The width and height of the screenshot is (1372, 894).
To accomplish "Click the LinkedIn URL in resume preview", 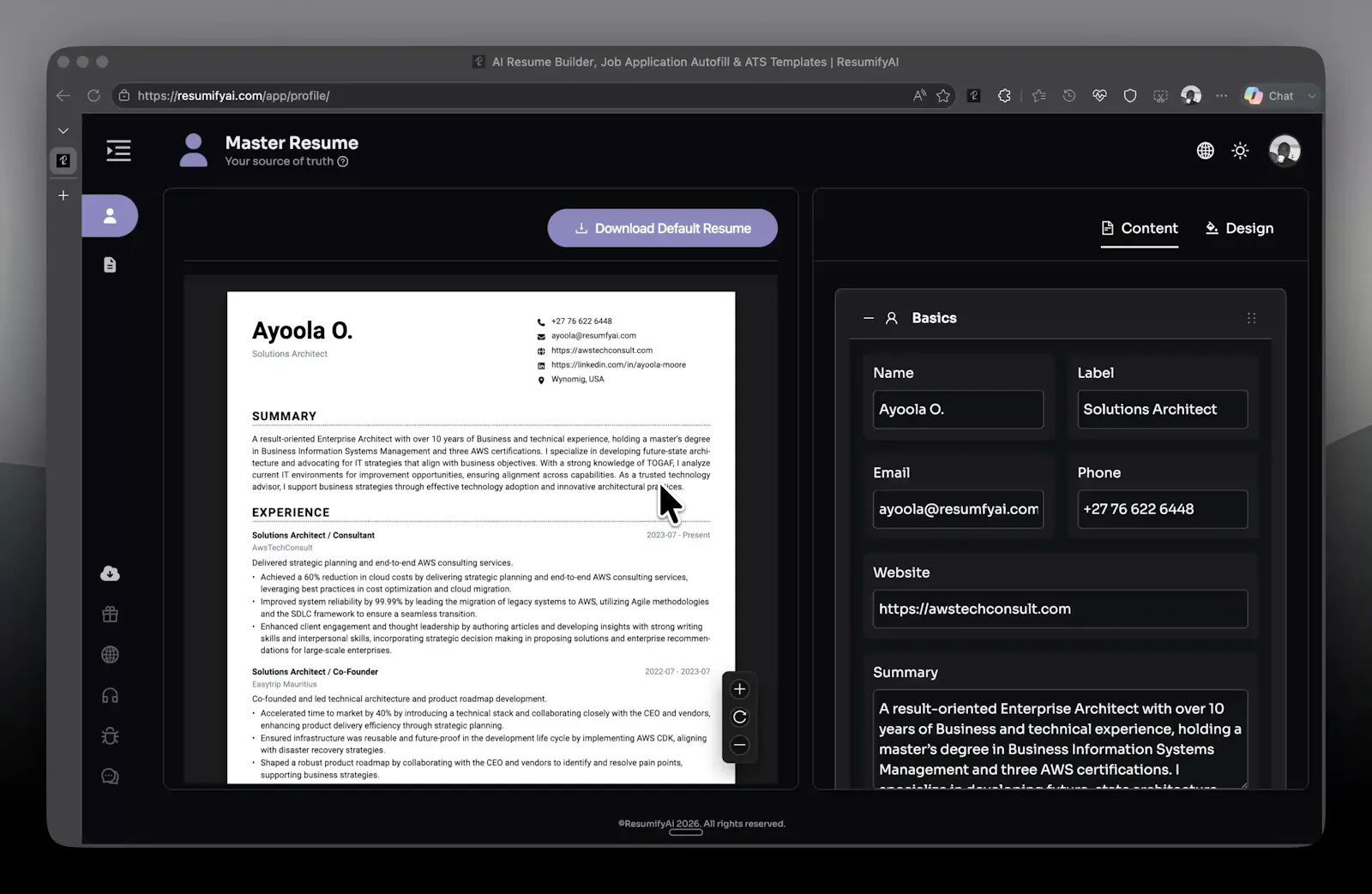I will [x=618, y=365].
